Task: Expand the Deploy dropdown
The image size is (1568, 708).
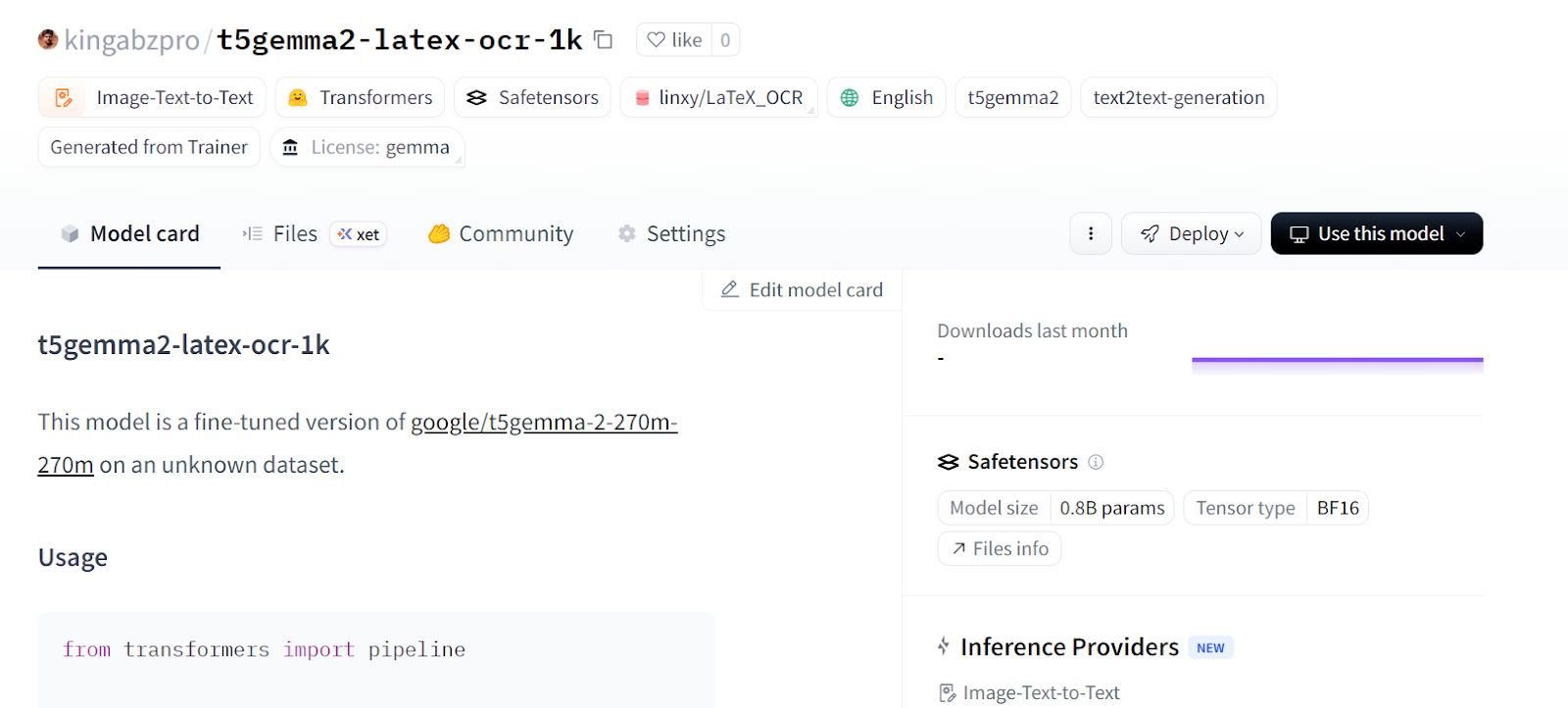Action: [1191, 233]
